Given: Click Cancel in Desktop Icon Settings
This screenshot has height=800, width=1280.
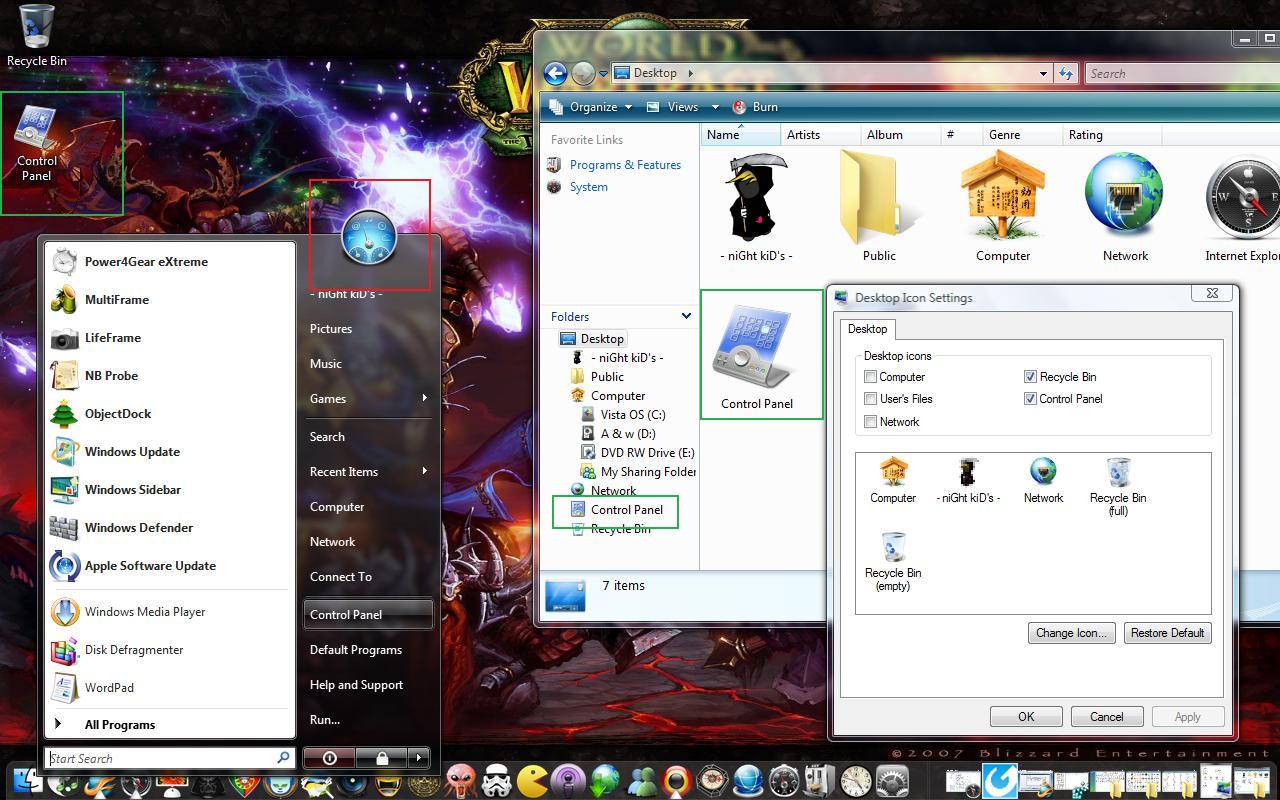Looking at the screenshot, I should [x=1106, y=717].
